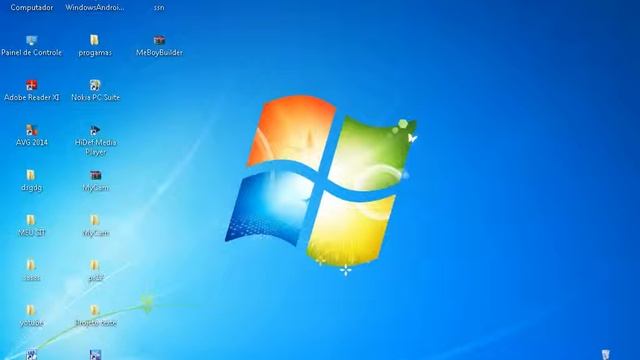The width and height of the screenshot is (640, 360).
Task: Select the Adobe Reader XI shortcut
Action: click(31, 85)
